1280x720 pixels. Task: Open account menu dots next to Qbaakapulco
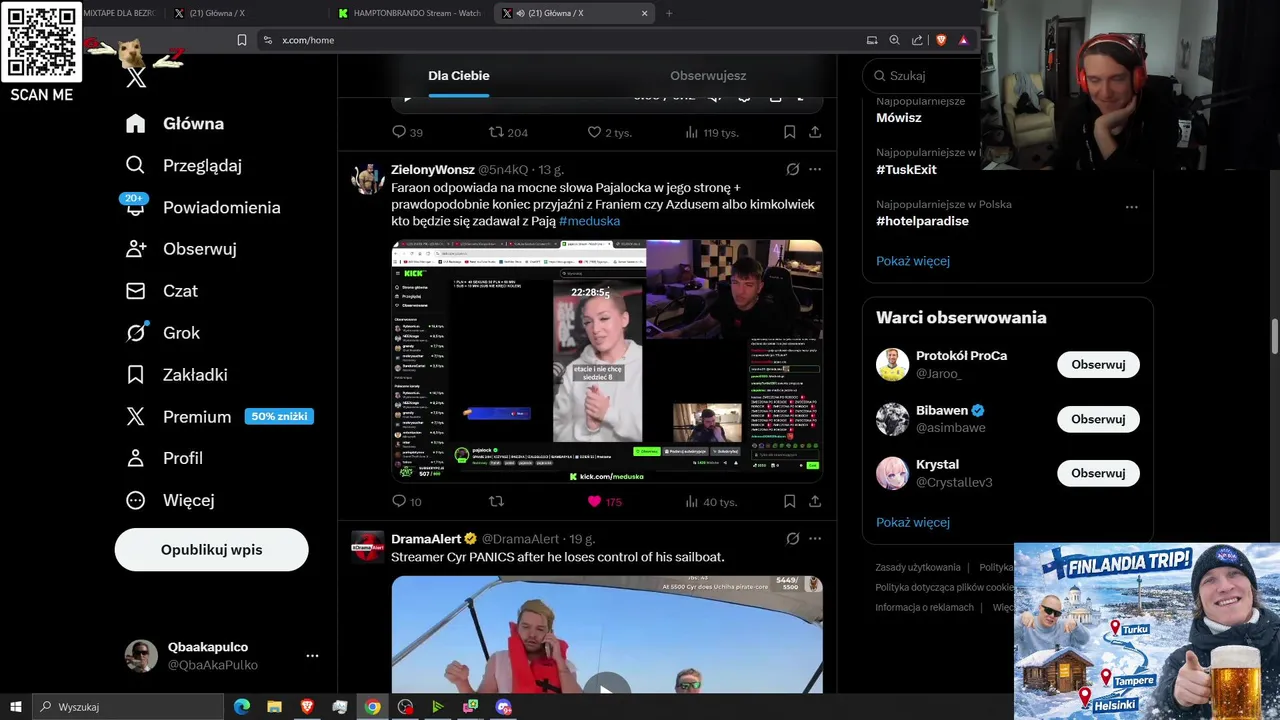312,656
